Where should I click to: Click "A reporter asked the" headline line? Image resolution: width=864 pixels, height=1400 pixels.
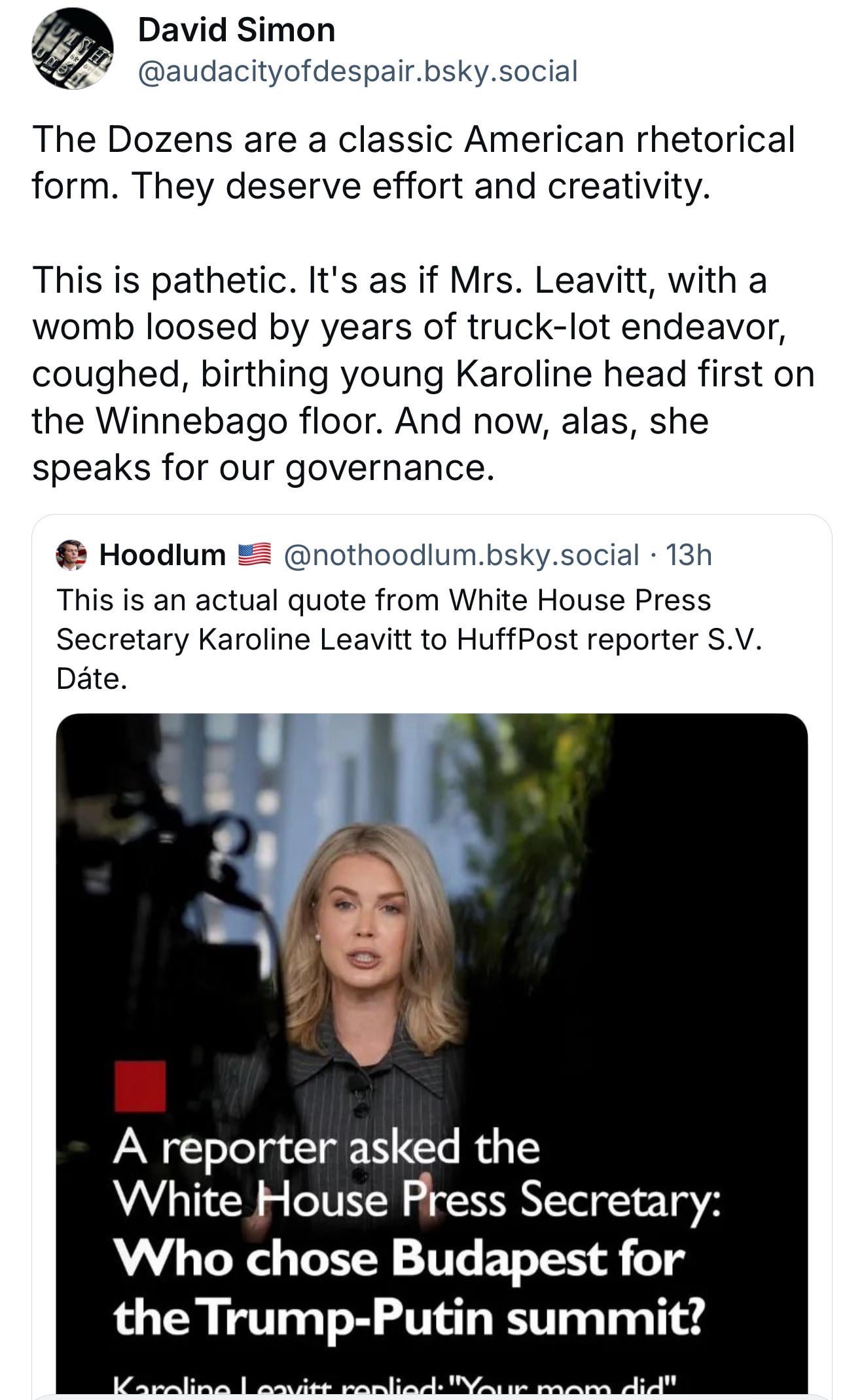[326, 1148]
